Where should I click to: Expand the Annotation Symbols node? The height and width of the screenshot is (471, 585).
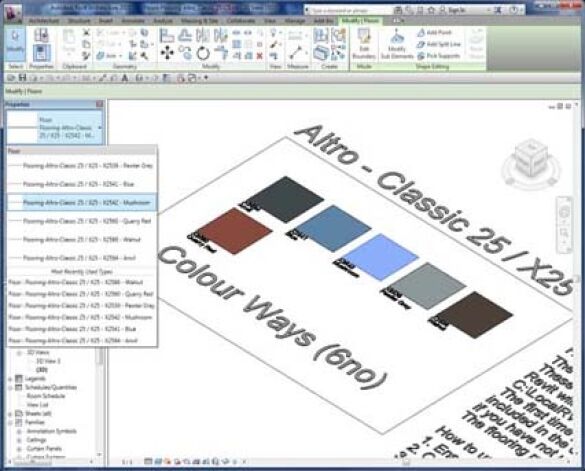pyautogui.click(x=19, y=431)
